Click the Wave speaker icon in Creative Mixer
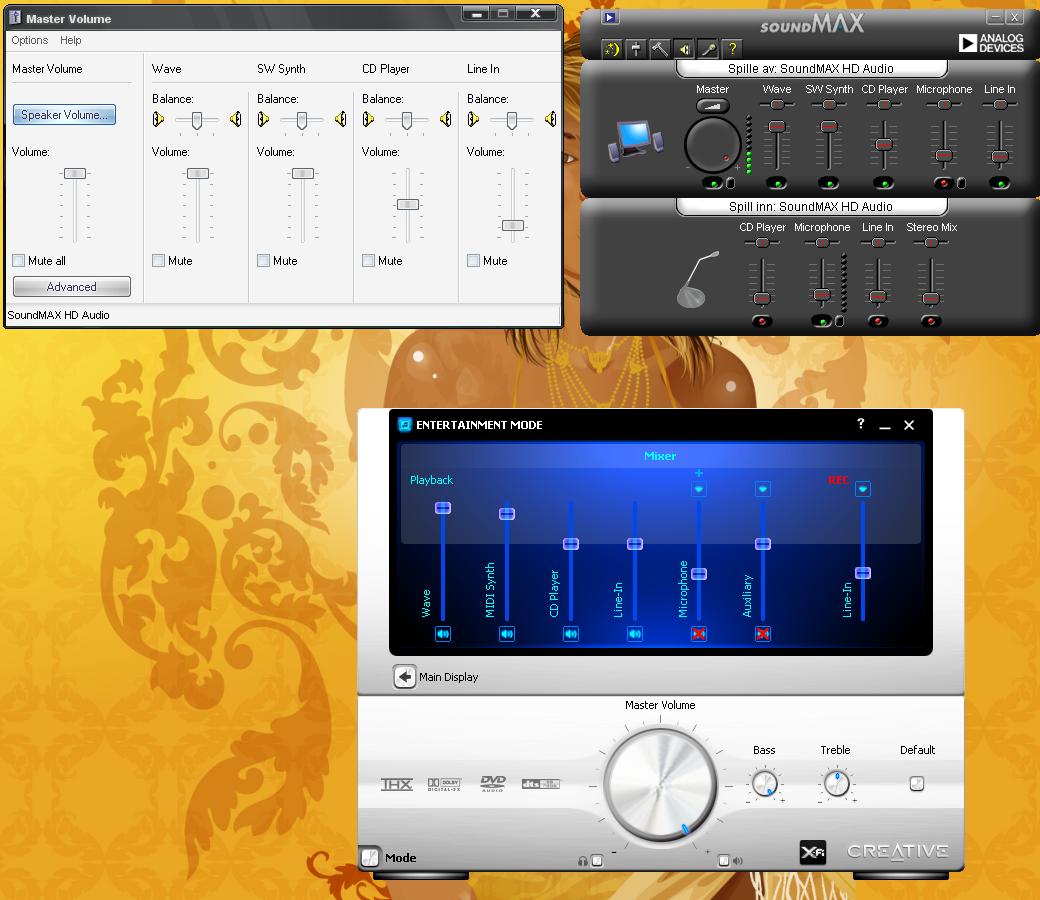 pos(442,634)
